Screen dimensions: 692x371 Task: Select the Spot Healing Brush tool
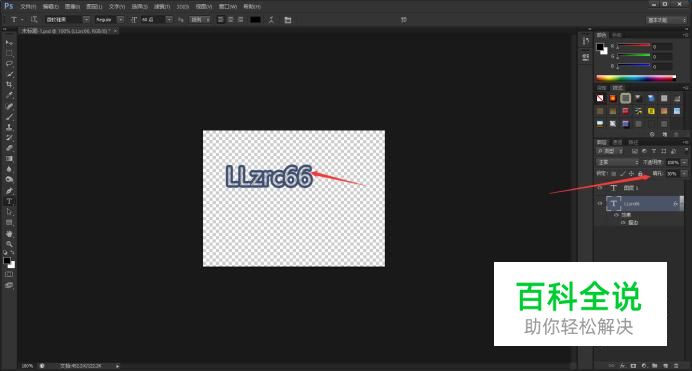coord(9,106)
